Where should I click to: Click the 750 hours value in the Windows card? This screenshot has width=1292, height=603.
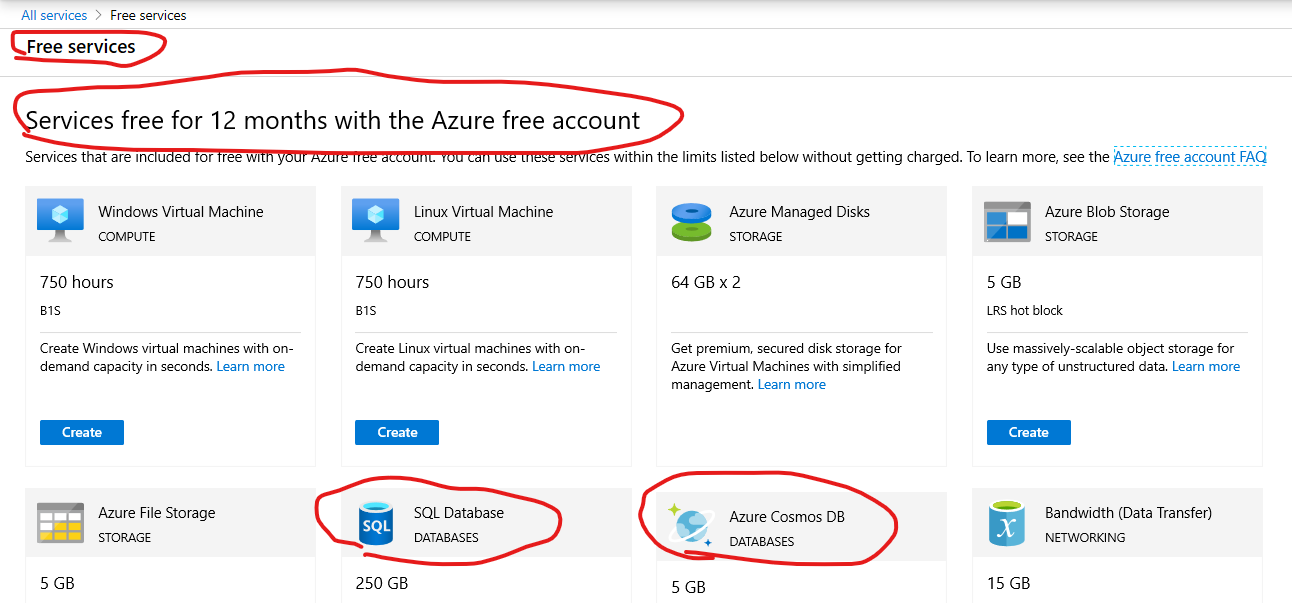(x=77, y=282)
